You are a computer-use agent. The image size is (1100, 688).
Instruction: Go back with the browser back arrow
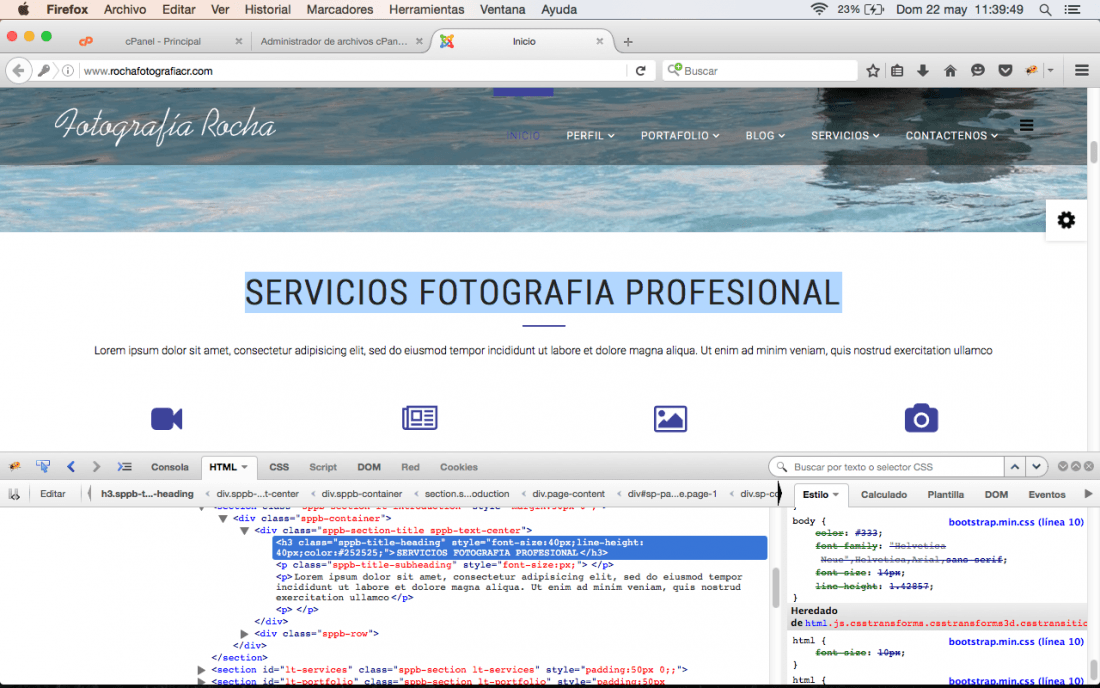19,71
